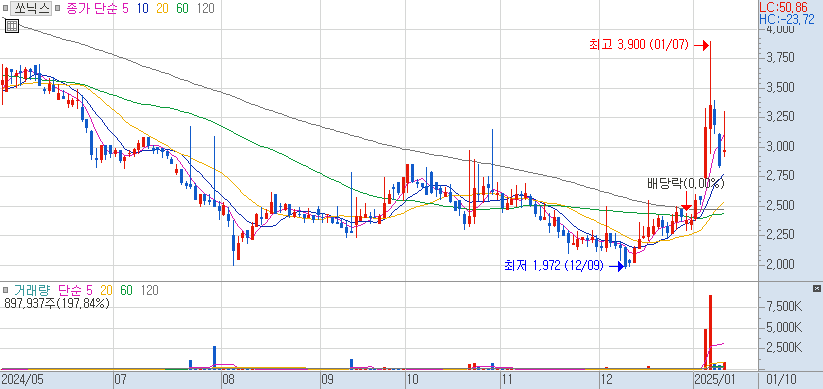Click the 11 month date axis label

point(507,379)
